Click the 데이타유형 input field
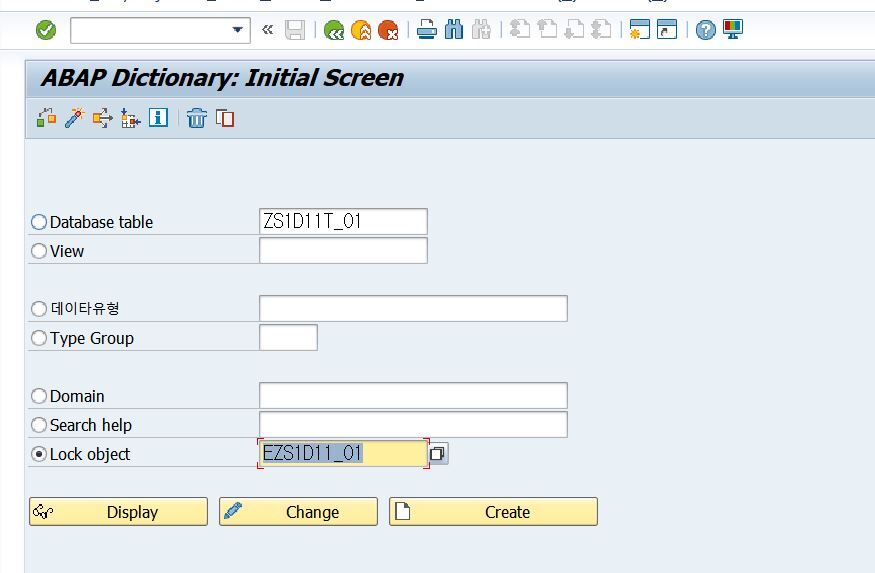 [x=414, y=309]
